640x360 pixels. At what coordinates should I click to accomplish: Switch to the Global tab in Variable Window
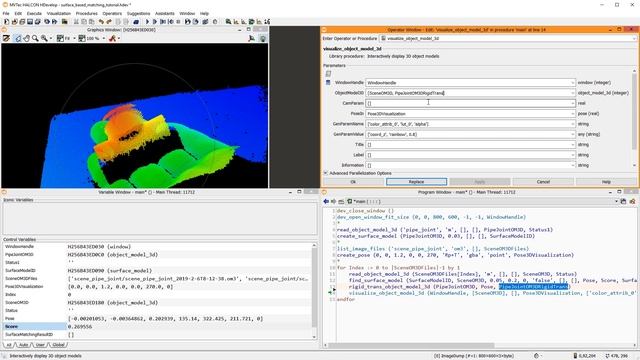click(x=58, y=345)
